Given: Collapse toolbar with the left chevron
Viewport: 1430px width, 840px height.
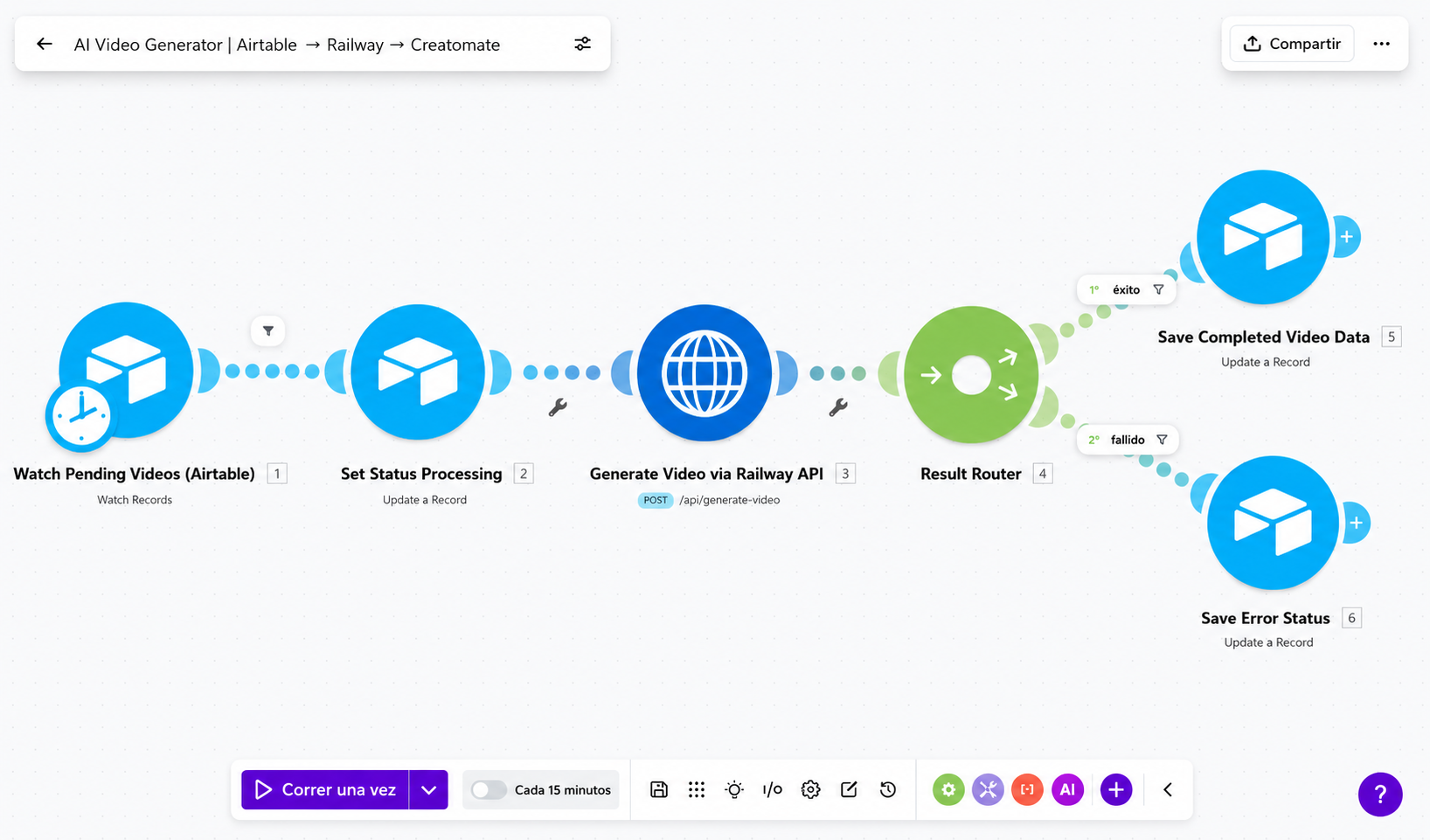Looking at the screenshot, I should (x=1168, y=789).
